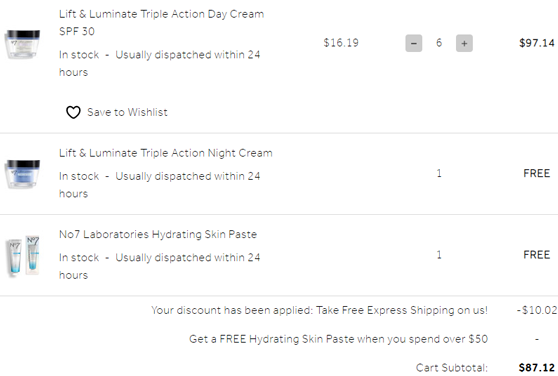This screenshot has width=558, height=376.
Task: Click the plus quantity button for Day Cream
Action: point(464,43)
